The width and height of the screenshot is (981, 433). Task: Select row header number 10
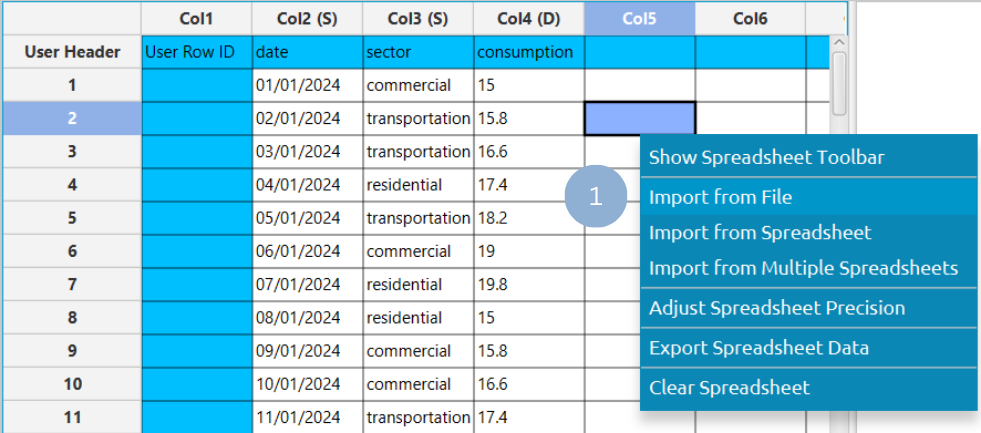(71, 384)
